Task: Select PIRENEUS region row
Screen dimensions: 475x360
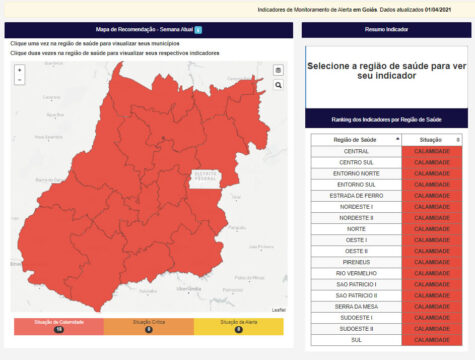Action: [386, 262]
